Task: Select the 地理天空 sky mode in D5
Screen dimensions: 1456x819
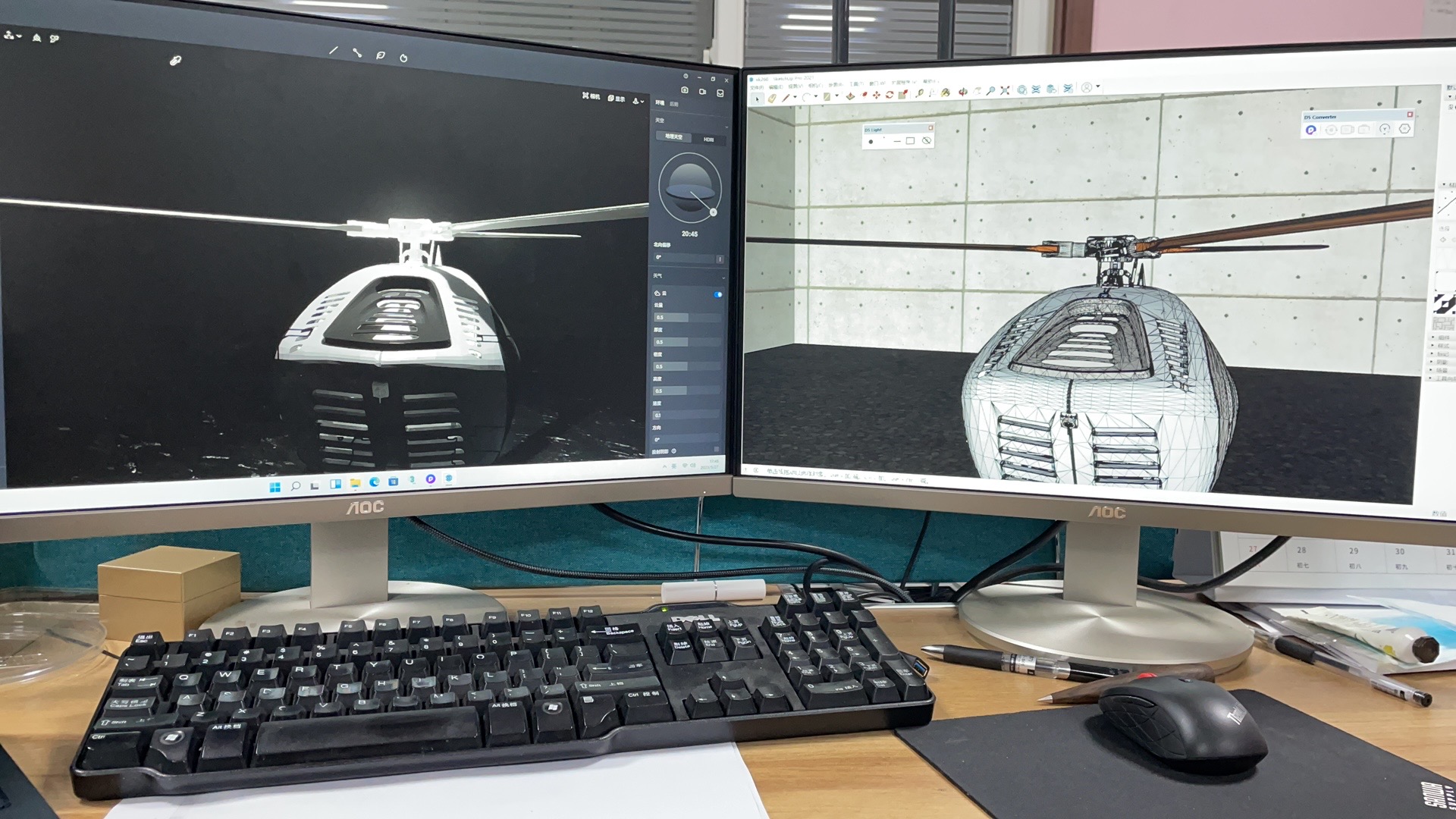Action: (x=673, y=136)
